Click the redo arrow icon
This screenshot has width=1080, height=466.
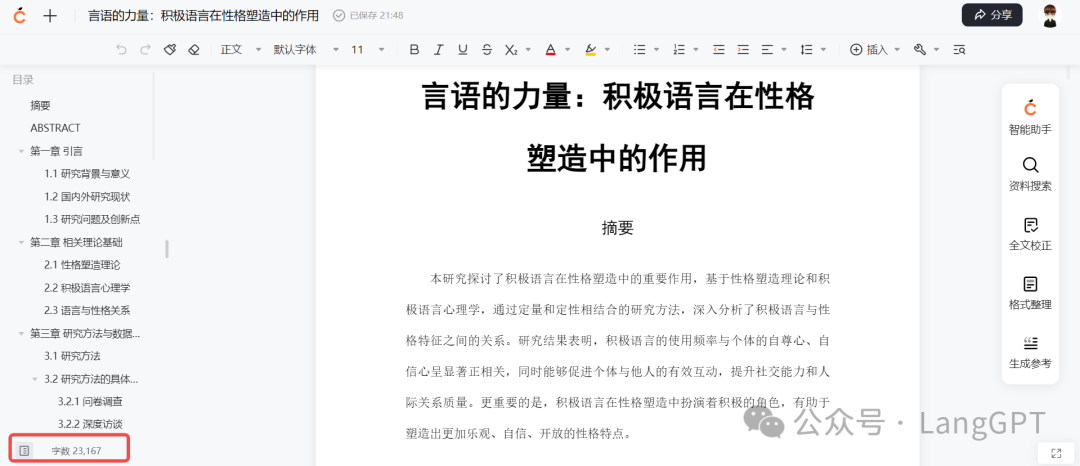point(145,50)
